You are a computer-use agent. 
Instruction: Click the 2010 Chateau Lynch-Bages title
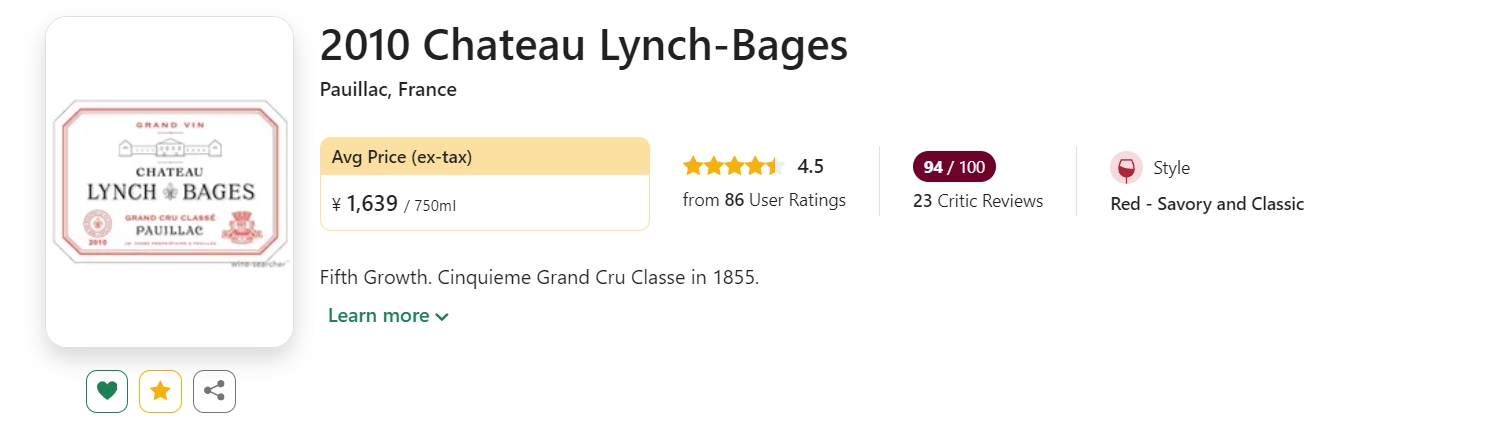(x=584, y=45)
